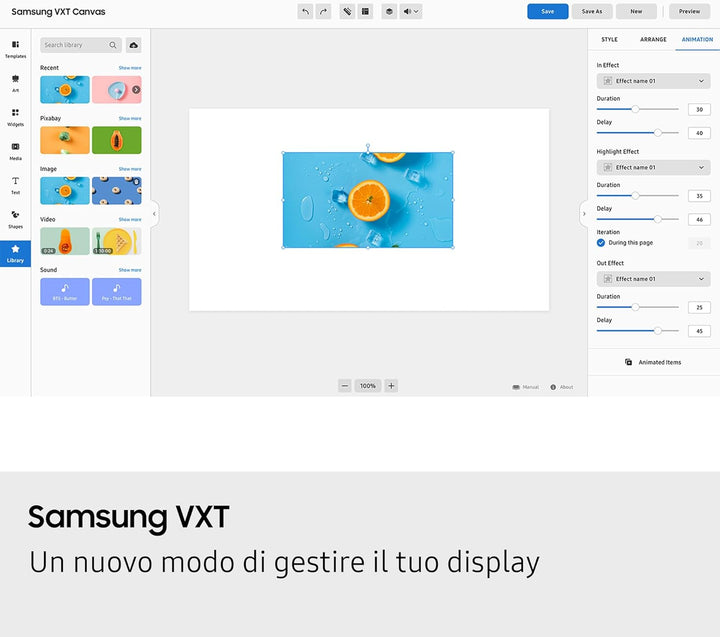
Task: Click the cloud upload icon
Action: (134, 45)
